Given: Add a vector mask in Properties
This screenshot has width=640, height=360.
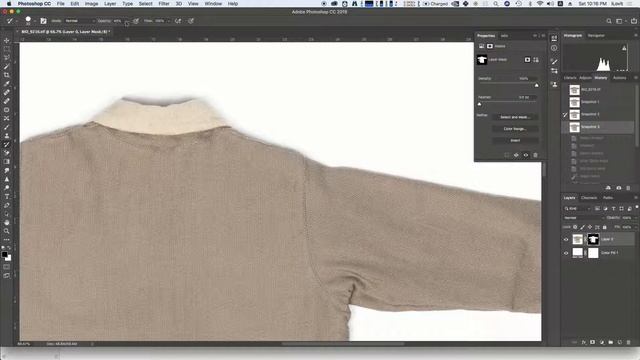Looking at the screenshot, I should click(536, 60).
